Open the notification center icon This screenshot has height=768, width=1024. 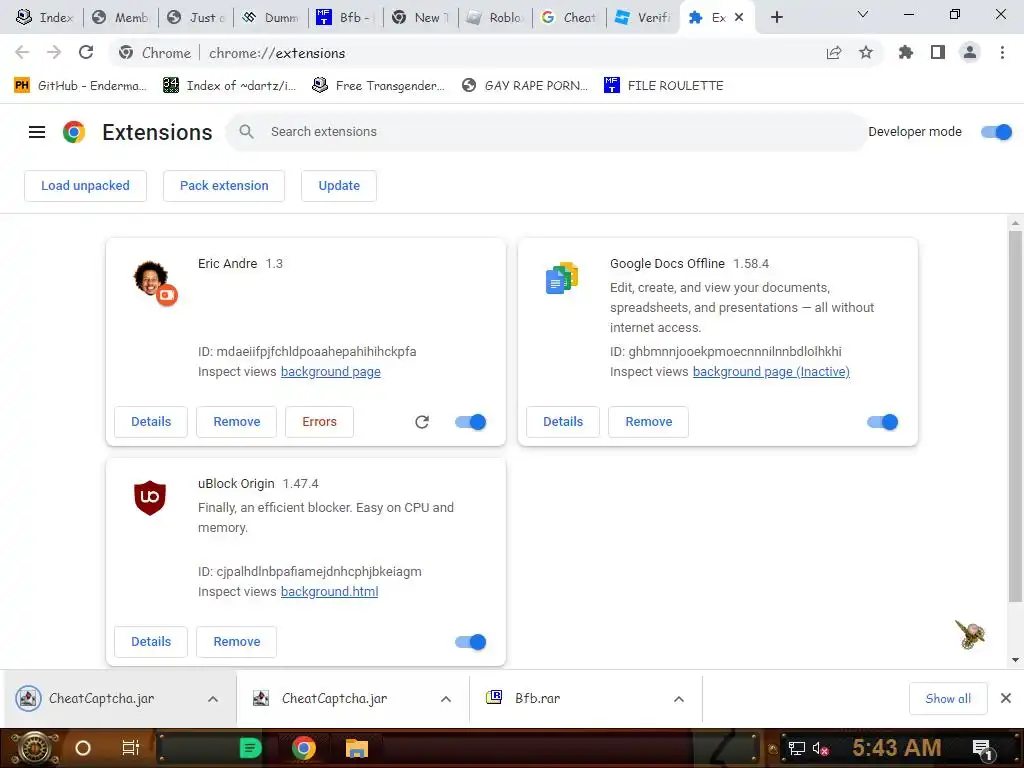point(983,749)
